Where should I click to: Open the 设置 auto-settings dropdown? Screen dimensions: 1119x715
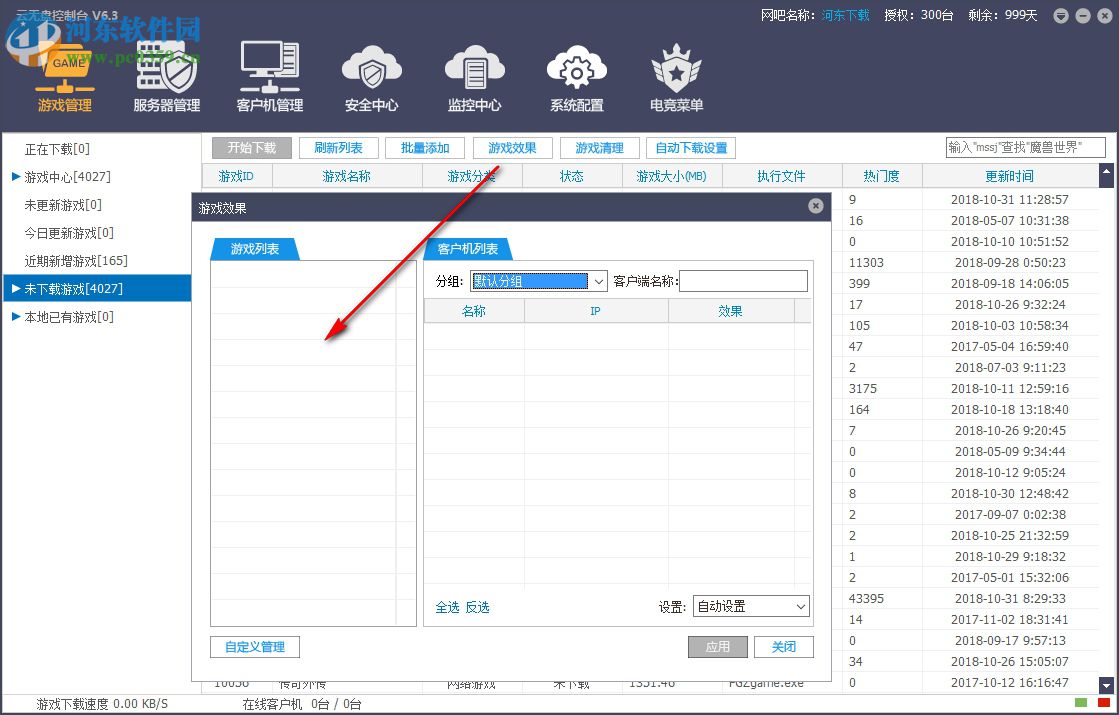751,606
